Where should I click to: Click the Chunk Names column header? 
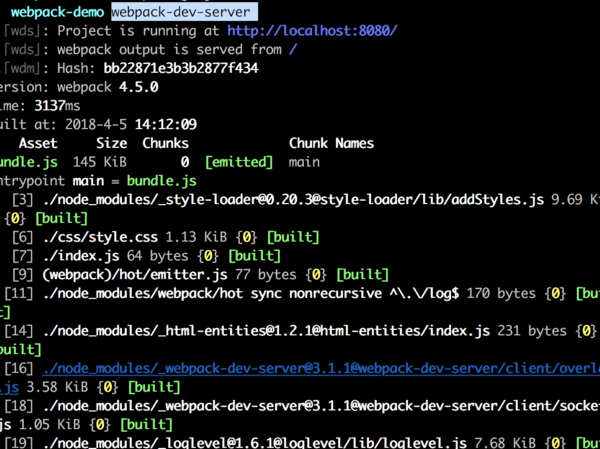coord(331,143)
